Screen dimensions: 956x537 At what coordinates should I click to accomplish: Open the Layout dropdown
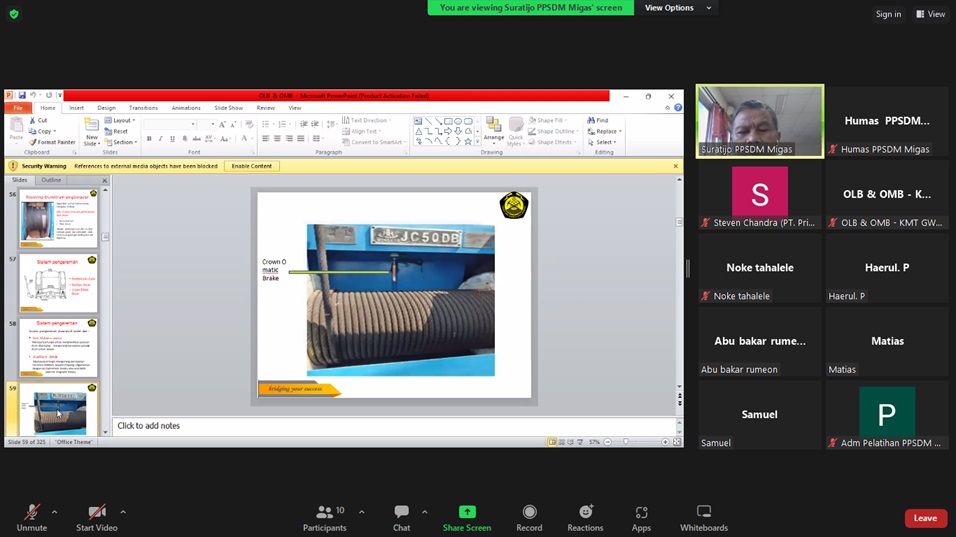[x=120, y=120]
